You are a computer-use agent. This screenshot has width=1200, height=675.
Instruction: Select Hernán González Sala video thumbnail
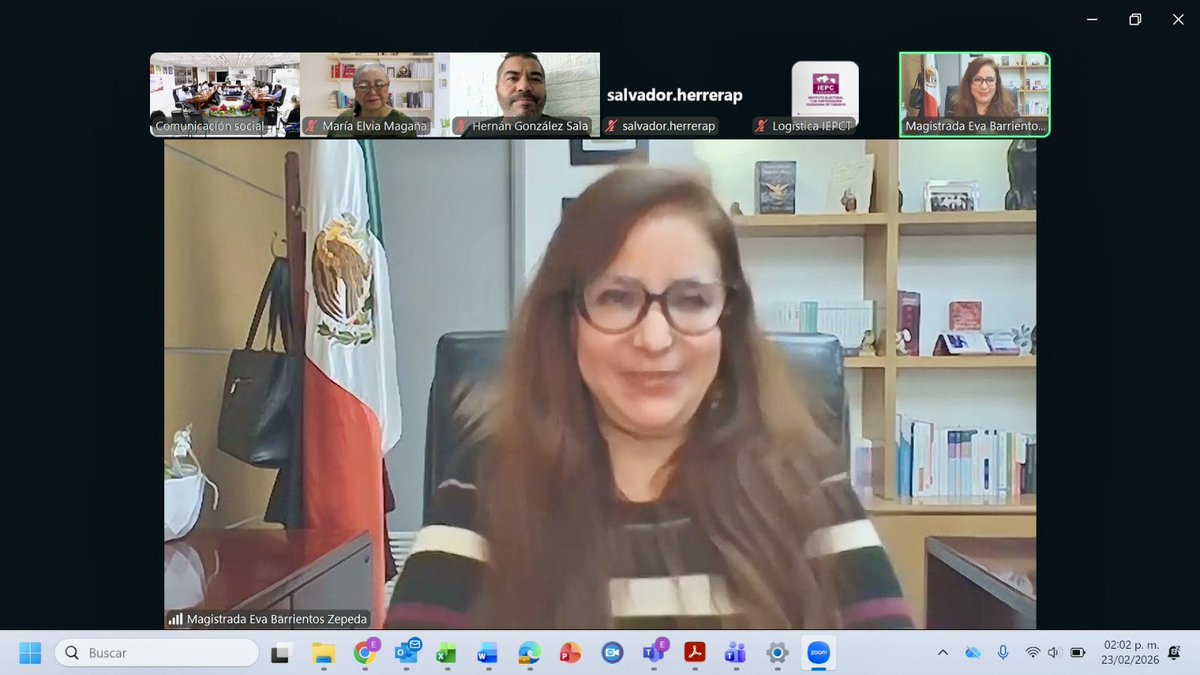525,94
